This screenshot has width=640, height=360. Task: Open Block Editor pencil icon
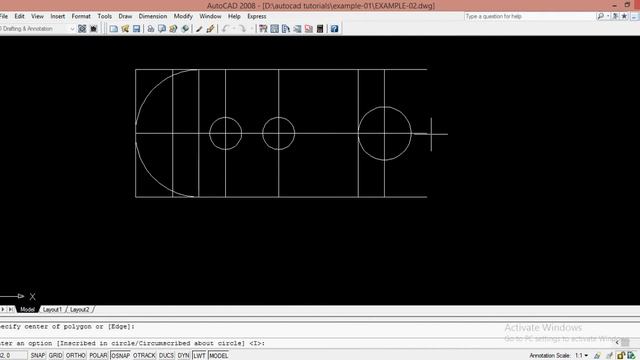tap(211, 29)
